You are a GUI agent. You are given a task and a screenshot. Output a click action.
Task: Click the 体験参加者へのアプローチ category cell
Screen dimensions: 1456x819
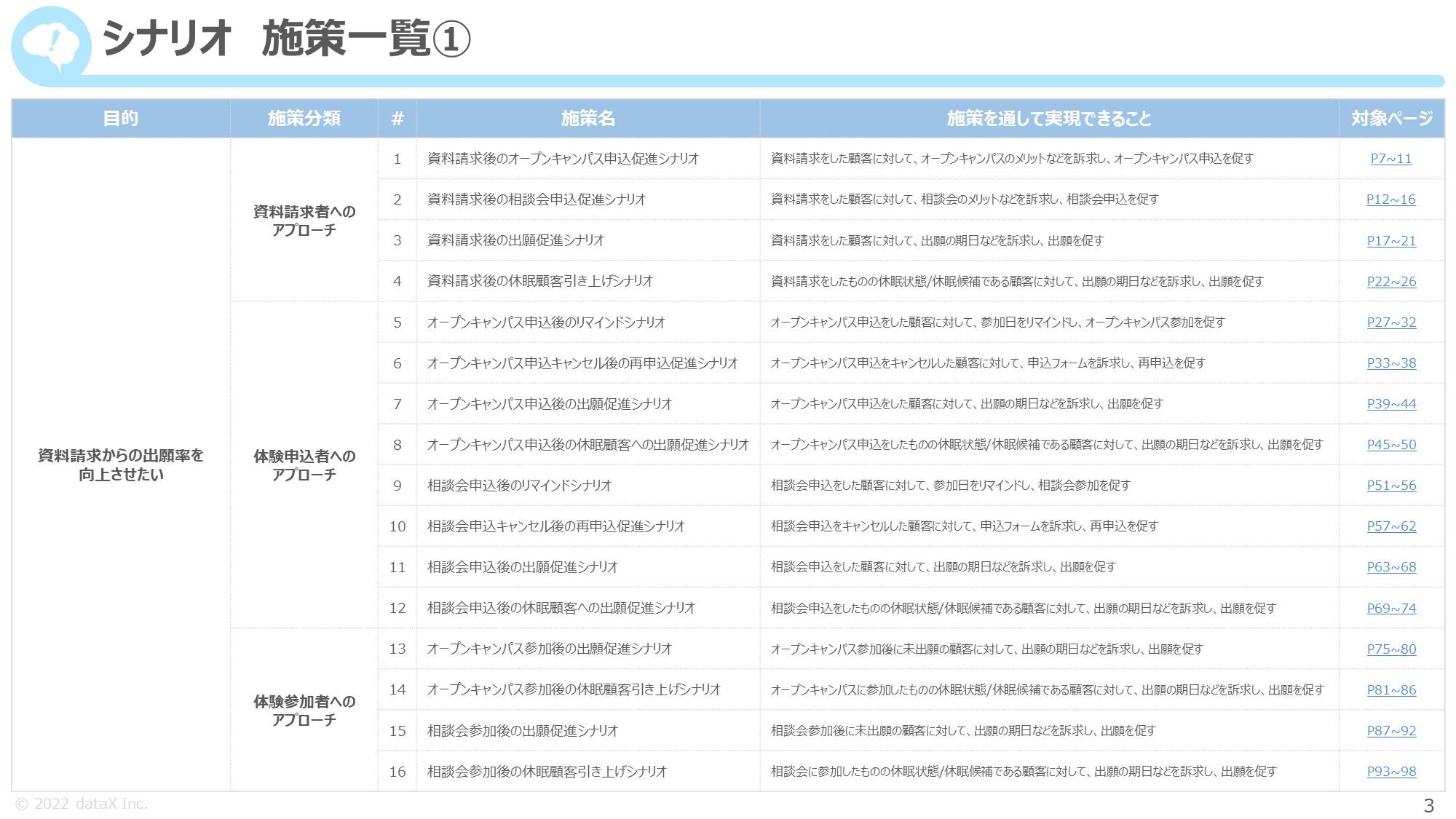coord(304,710)
